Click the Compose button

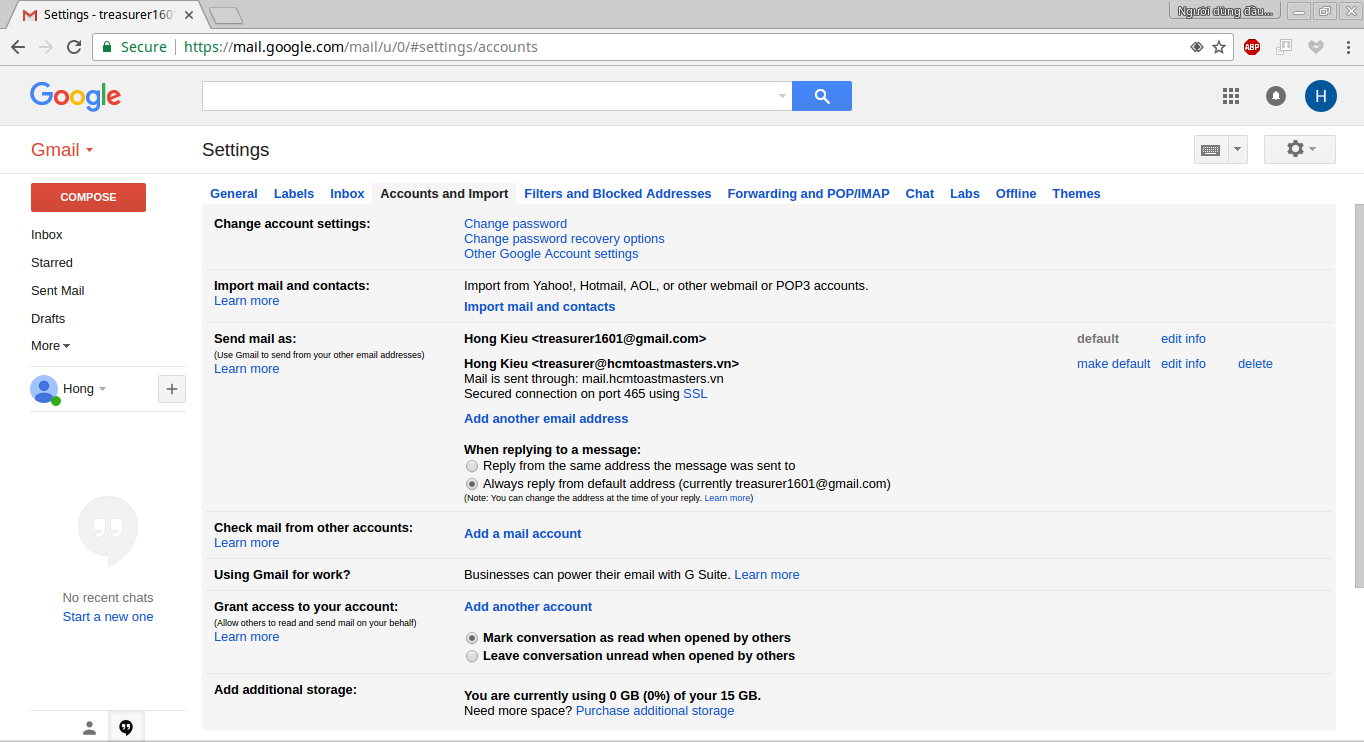pos(88,197)
